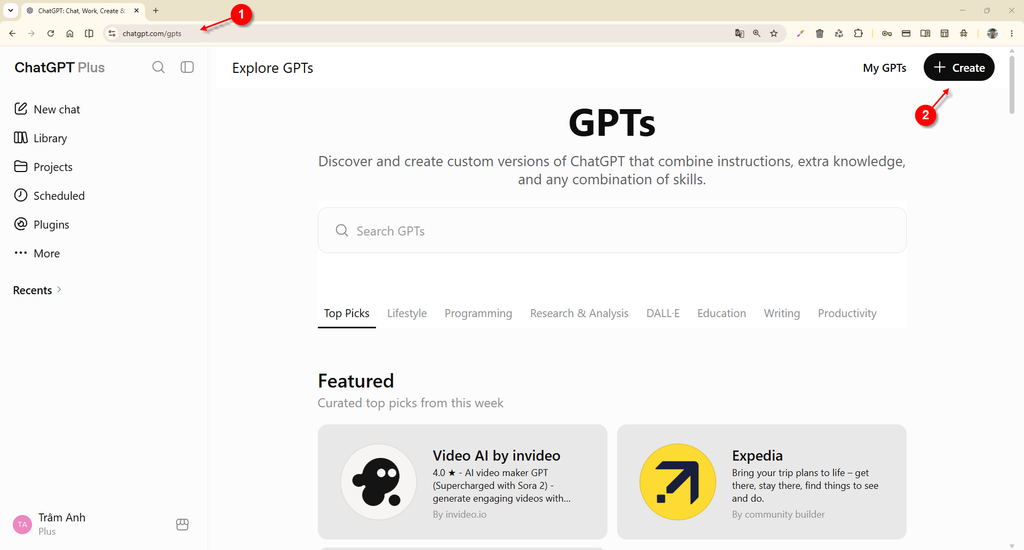Screen dimensions: 1024x550
Task: Open Projects in the sidebar
Action: point(43,167)
